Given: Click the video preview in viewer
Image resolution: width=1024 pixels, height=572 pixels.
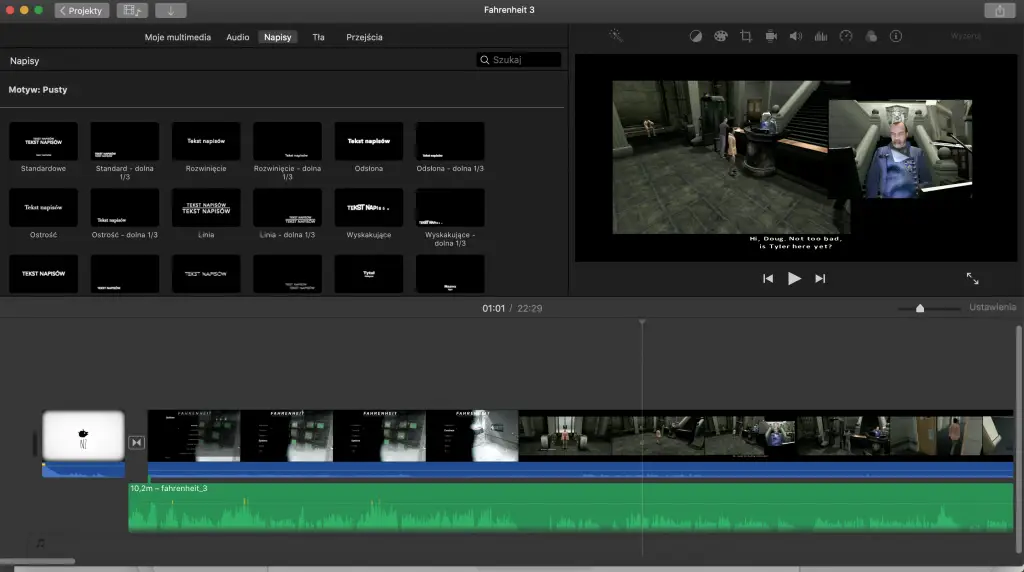Looking at the screenshot, I should click(795, 157).
